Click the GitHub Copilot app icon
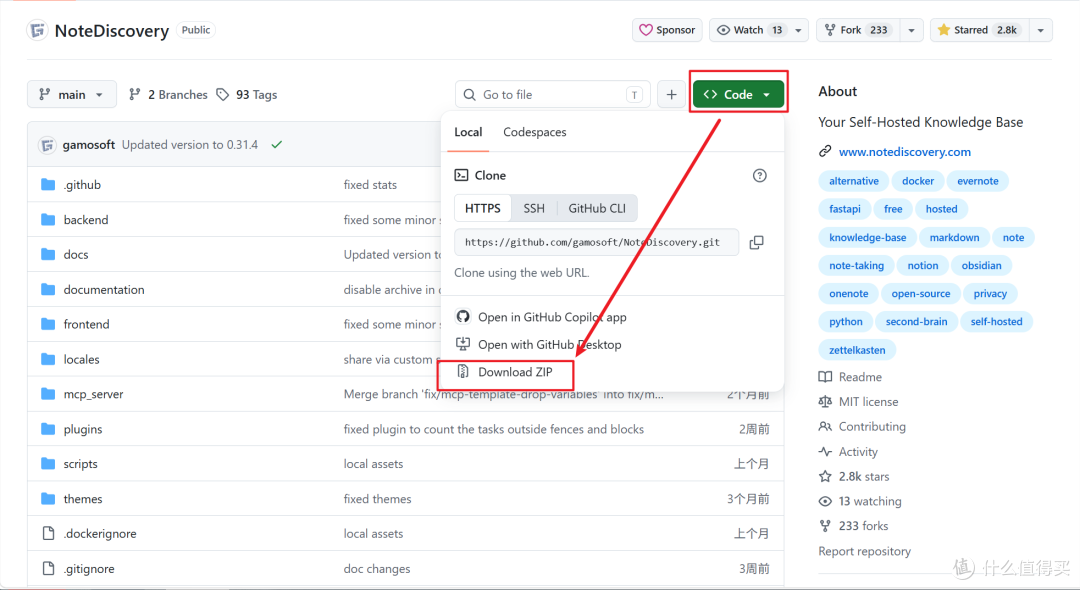 click(463, 317)
